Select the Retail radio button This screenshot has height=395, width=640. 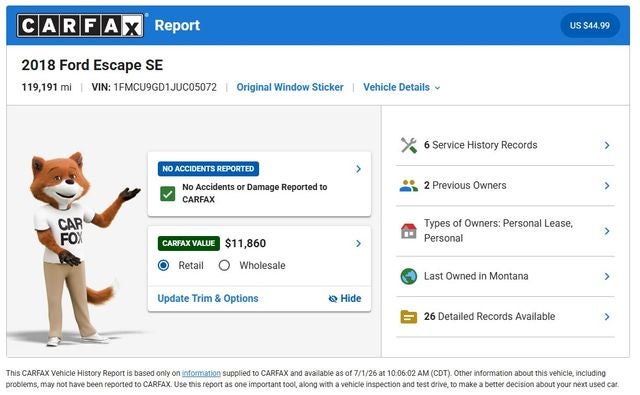(163, 265)
